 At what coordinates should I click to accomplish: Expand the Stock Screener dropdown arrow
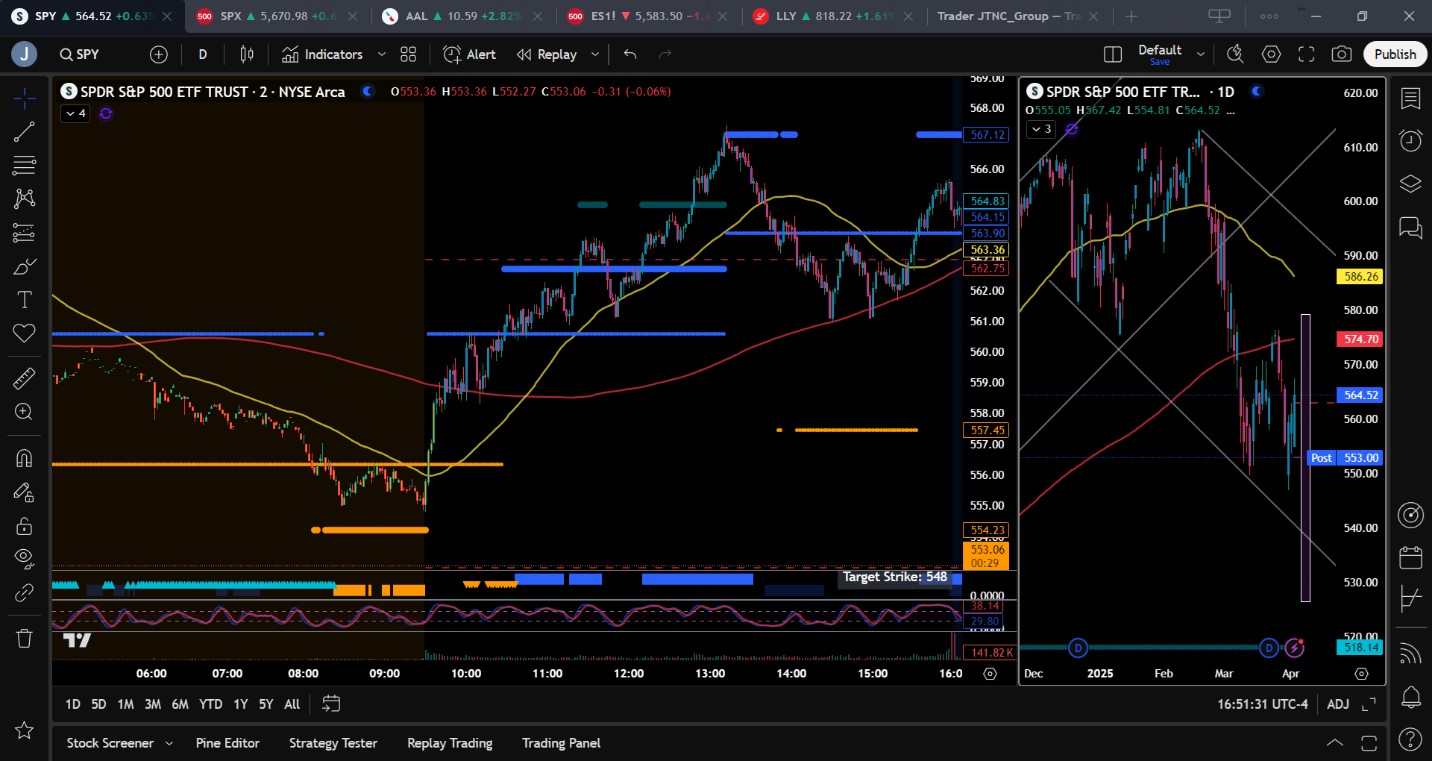pyautogui.click(x=169, y=743)
